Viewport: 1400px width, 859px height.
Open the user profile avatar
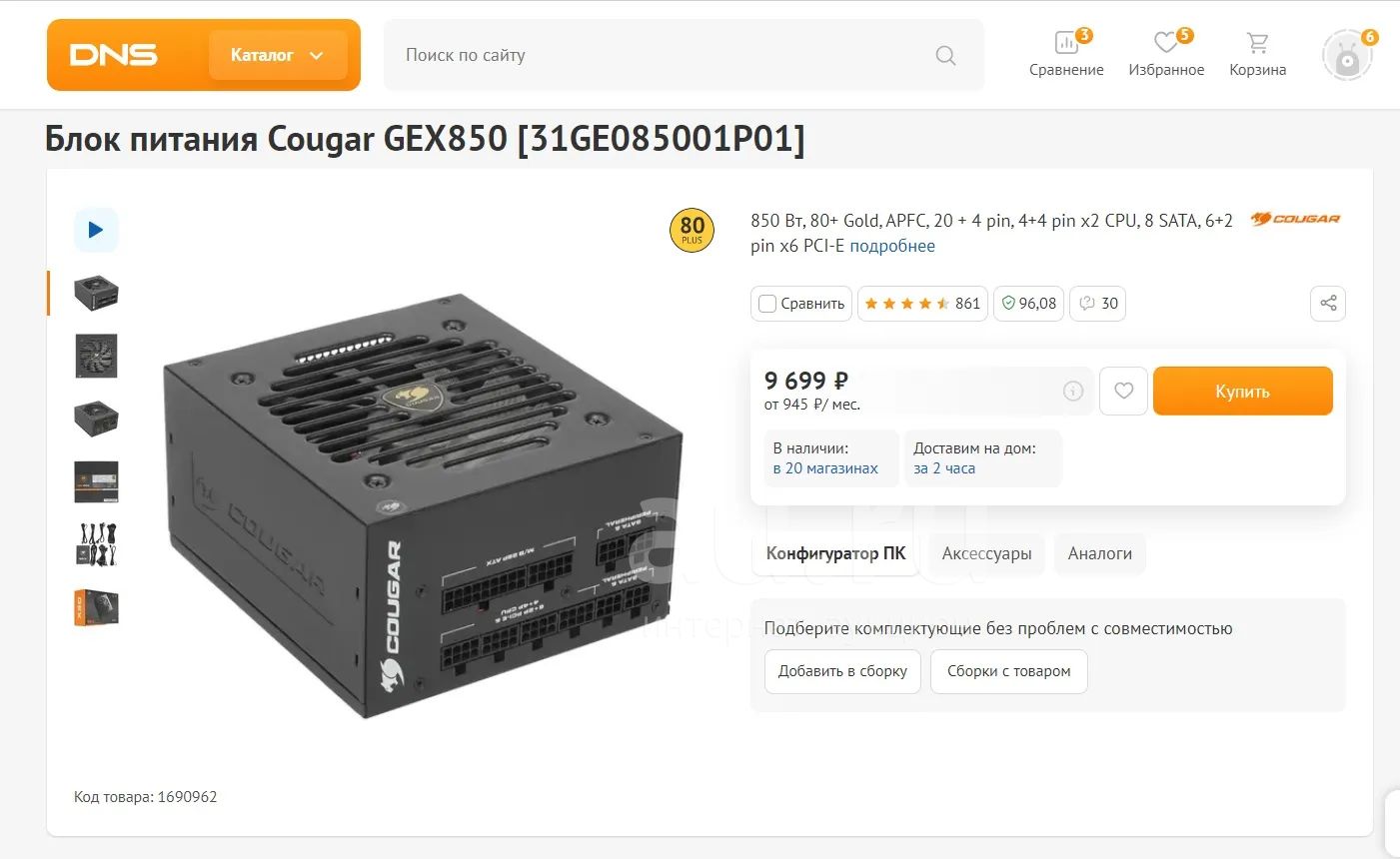pos(1347,56)
